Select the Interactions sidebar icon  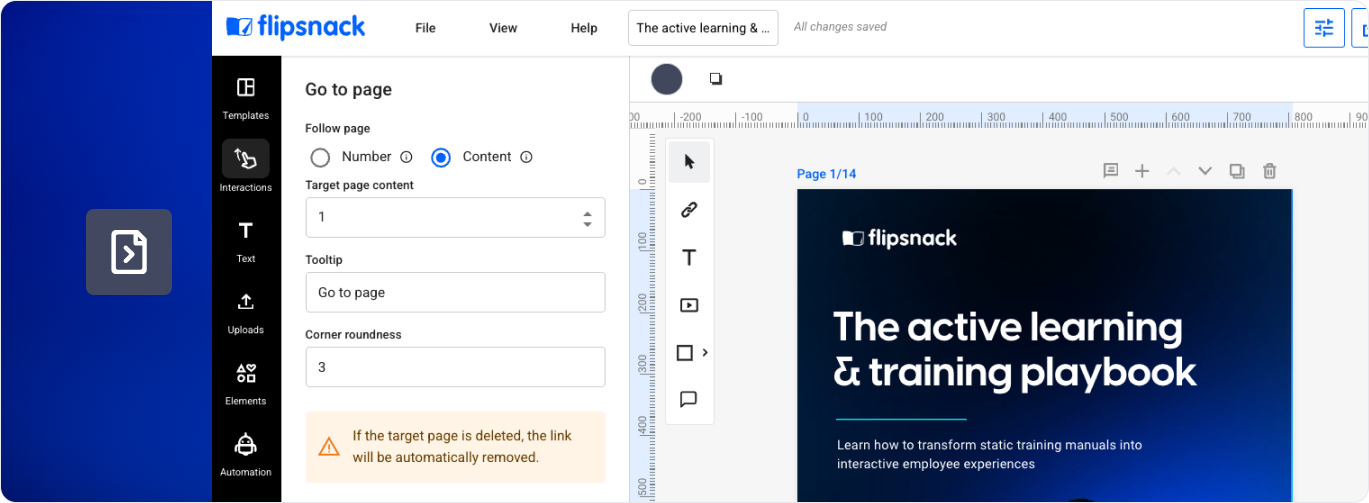[245, 167]
